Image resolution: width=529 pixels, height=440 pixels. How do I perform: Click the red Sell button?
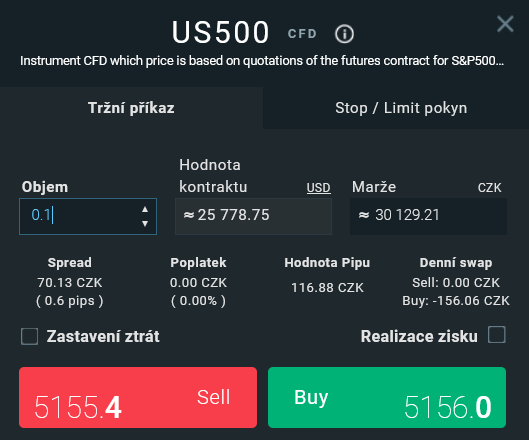click(x=138, y=397)
